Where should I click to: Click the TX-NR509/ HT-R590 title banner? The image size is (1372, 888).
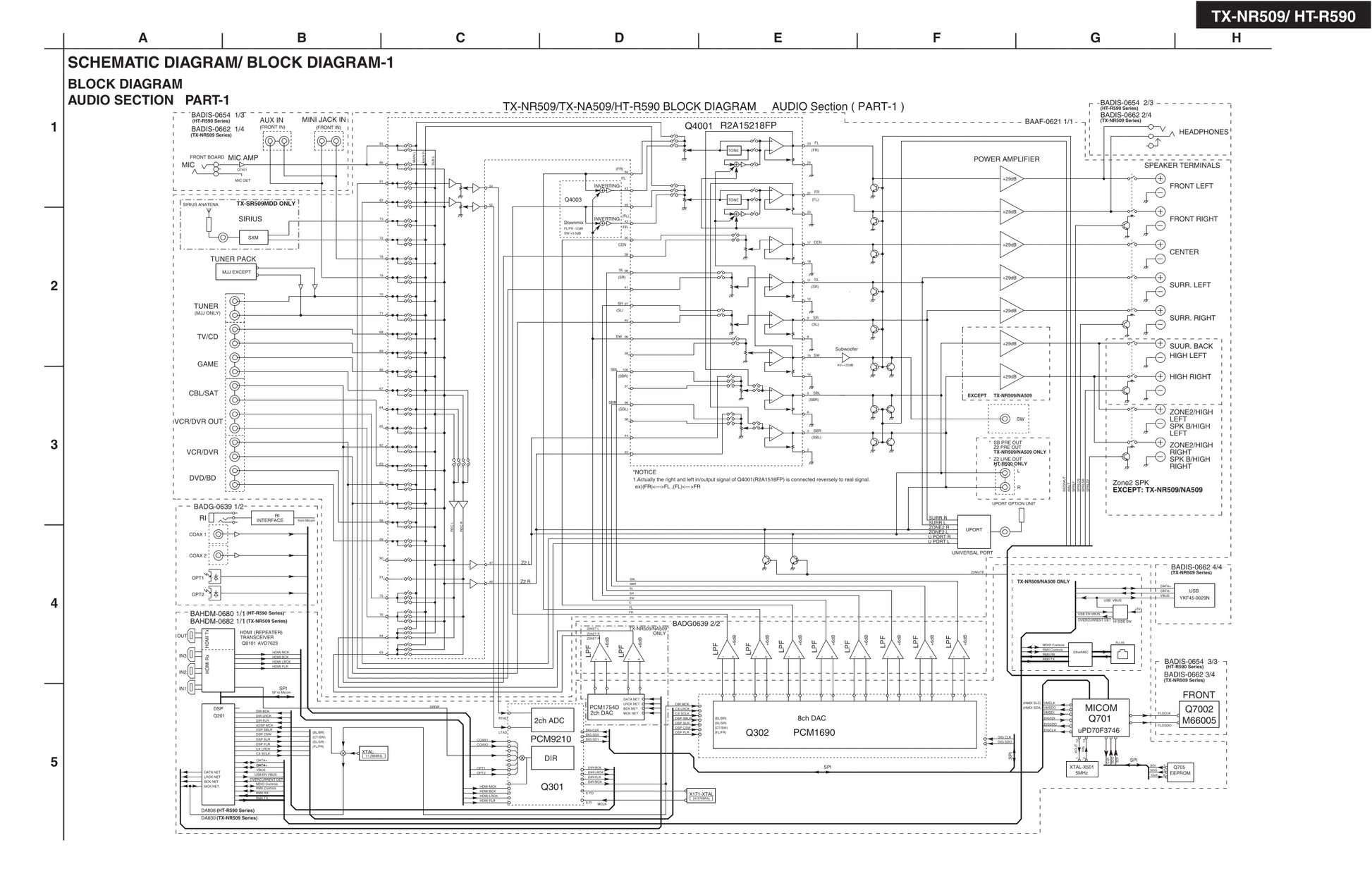point(1282,16)
